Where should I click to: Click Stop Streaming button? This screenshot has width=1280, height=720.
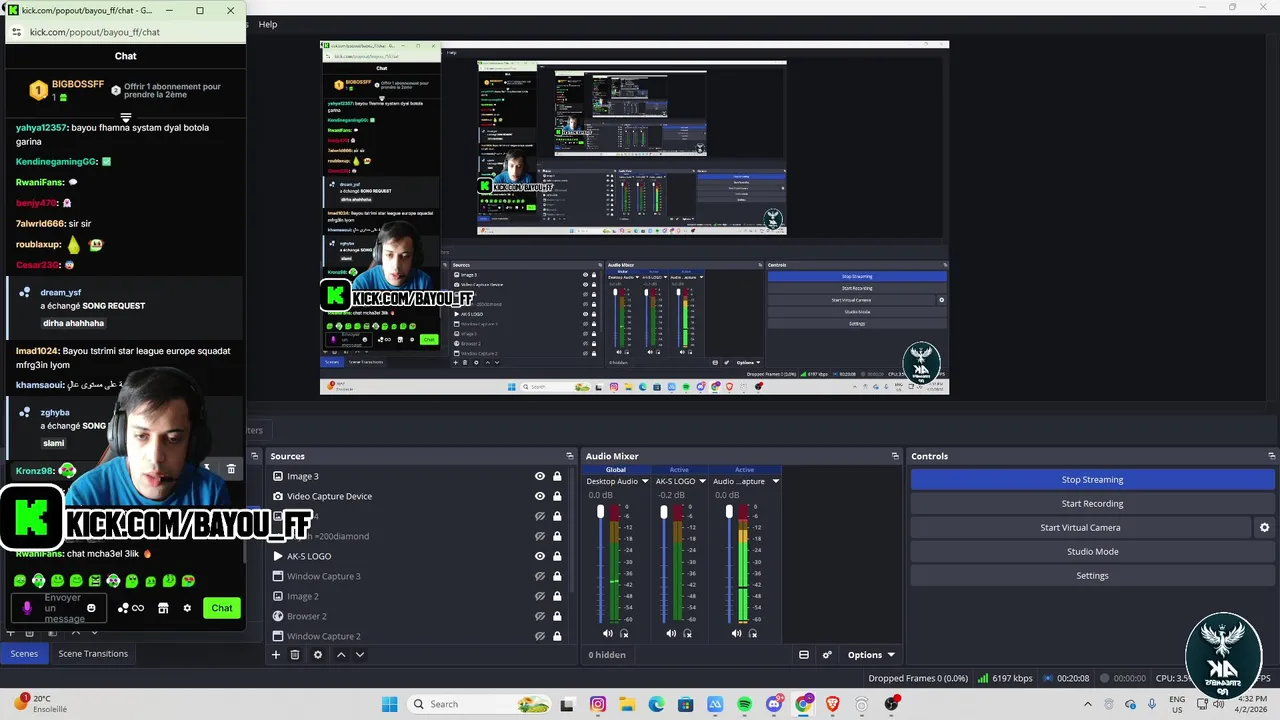pos(1092,479)
